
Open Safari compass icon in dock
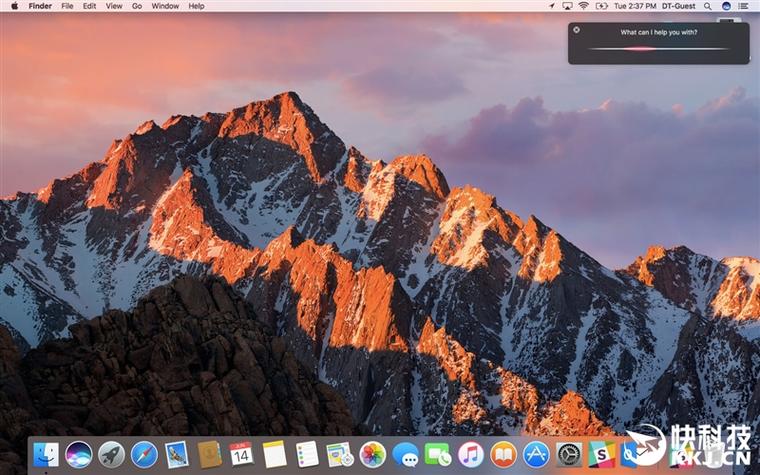tap(144, 455)
